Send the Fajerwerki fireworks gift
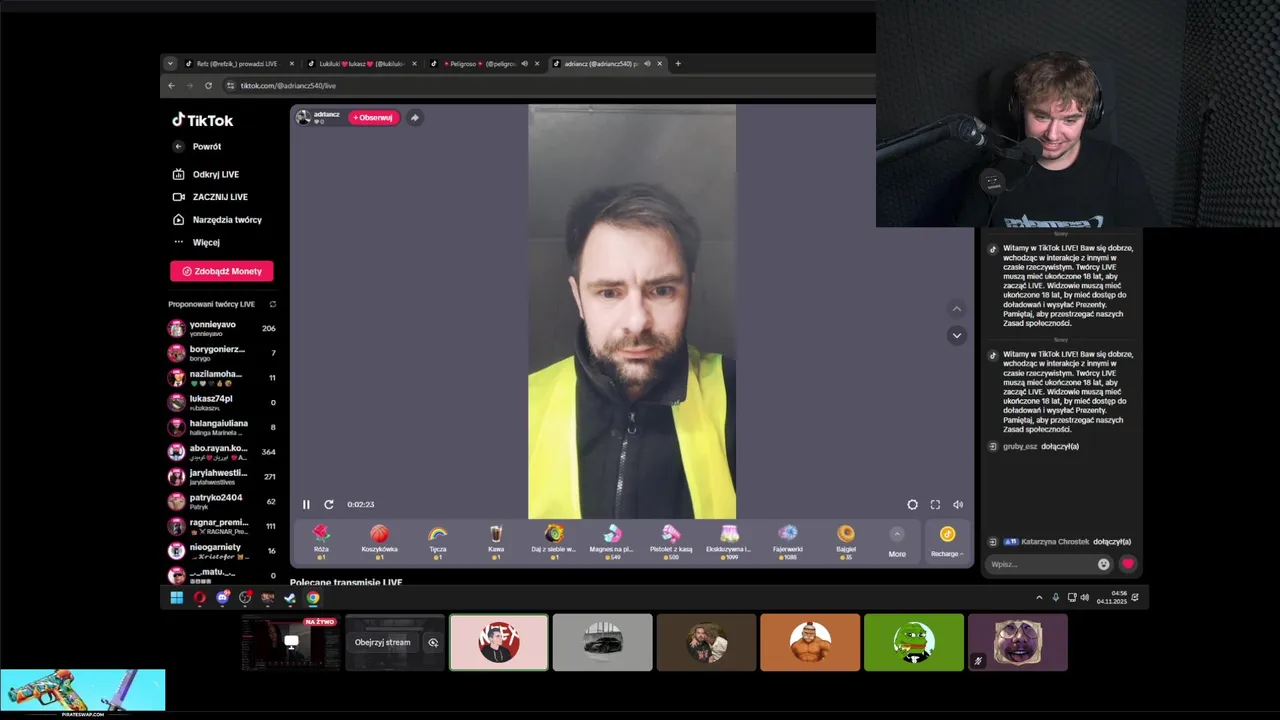1280x720 pixels. [x=787, y=541]
